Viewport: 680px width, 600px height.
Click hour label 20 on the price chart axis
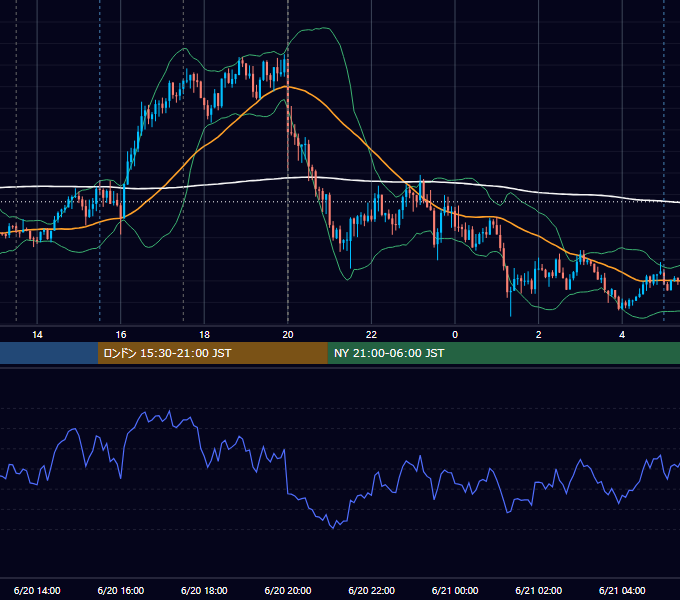288,334
